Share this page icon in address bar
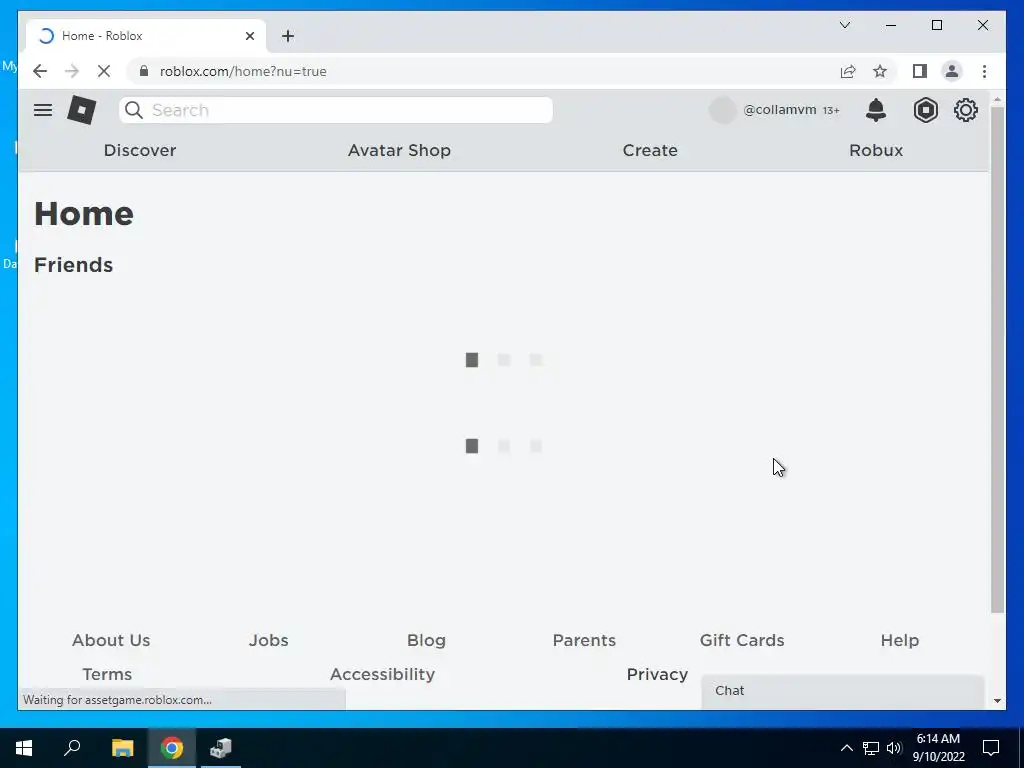This screenshot has width=1024, height=768. tap(848, 71)
